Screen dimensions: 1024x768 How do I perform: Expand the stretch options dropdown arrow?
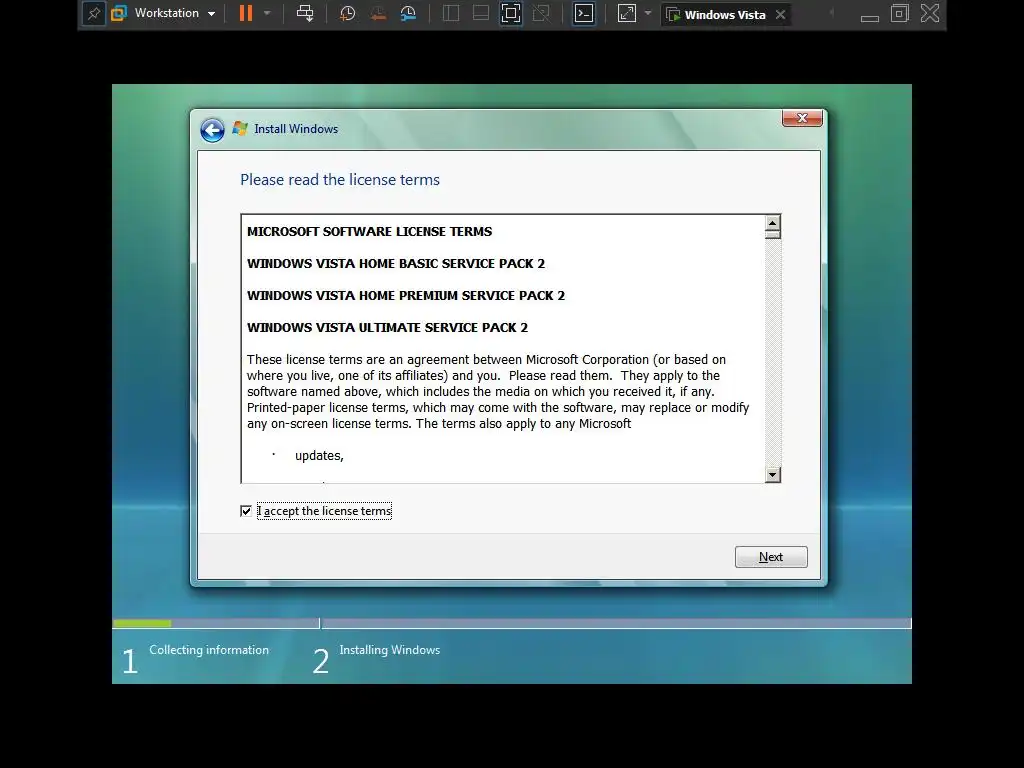point(648,13)
